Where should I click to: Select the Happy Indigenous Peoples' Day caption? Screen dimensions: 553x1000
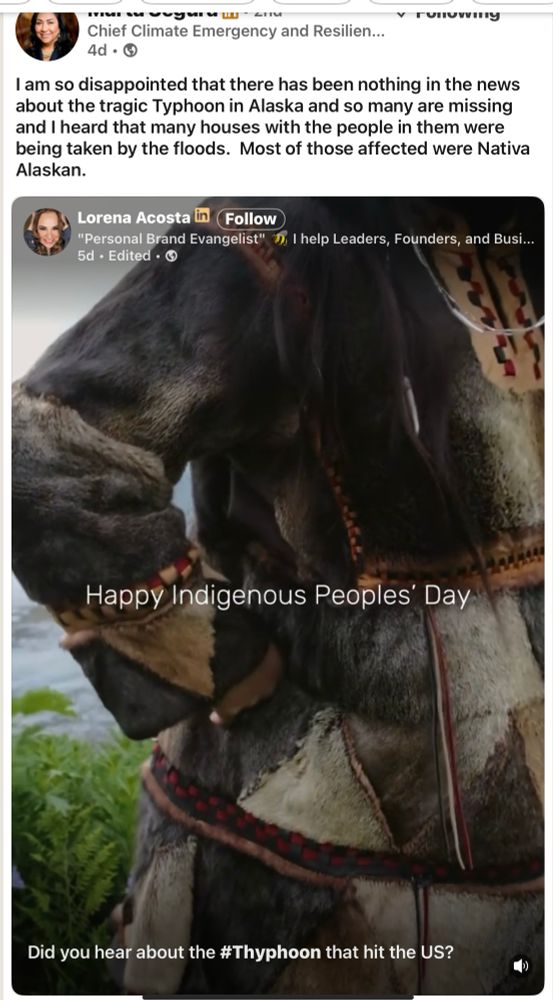[278, 596]
